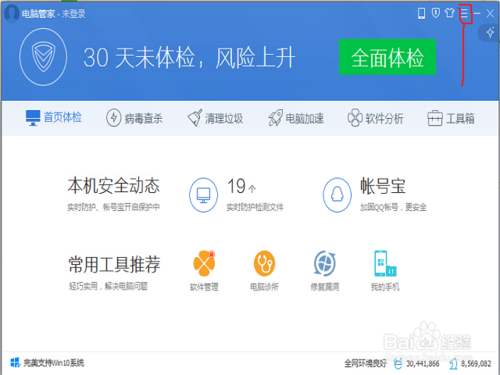Click the 常用工具推荐 heading

point(114,265)
